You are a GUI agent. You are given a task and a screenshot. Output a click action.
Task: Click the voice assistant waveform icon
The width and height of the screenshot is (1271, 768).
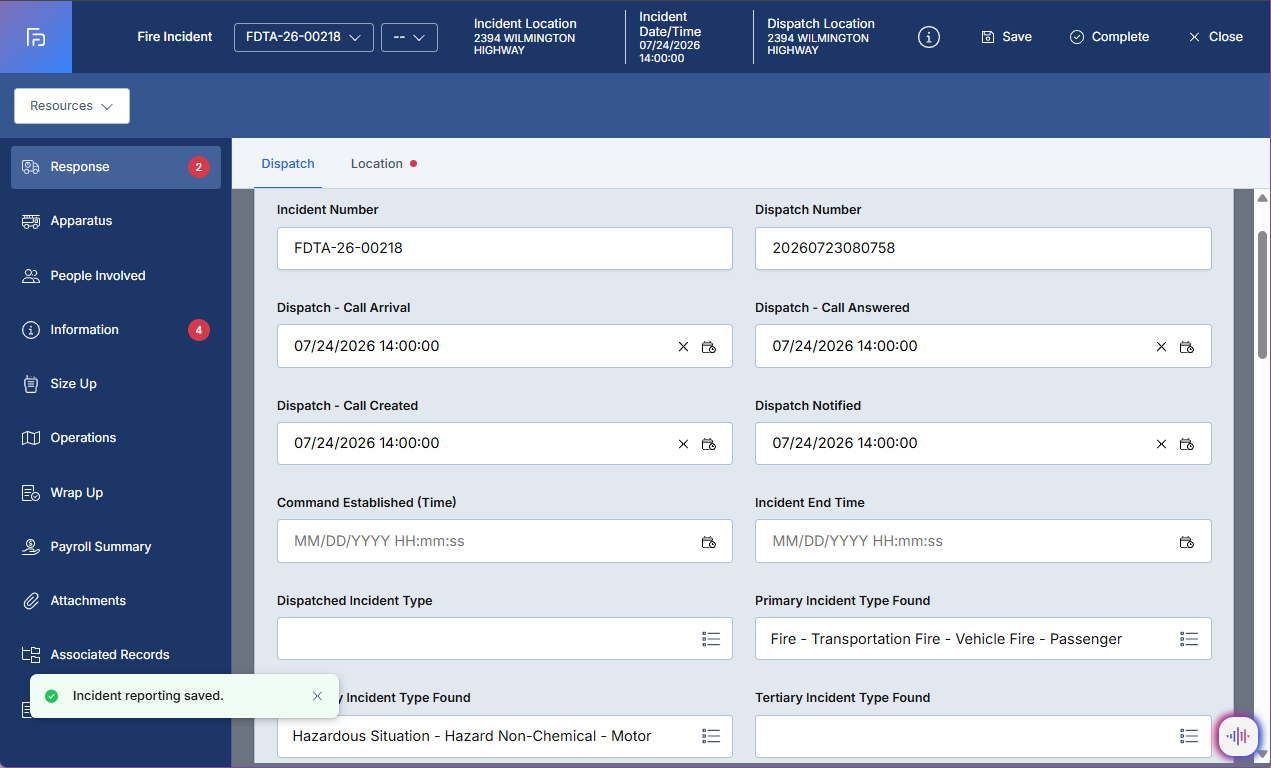[1238, 737]
